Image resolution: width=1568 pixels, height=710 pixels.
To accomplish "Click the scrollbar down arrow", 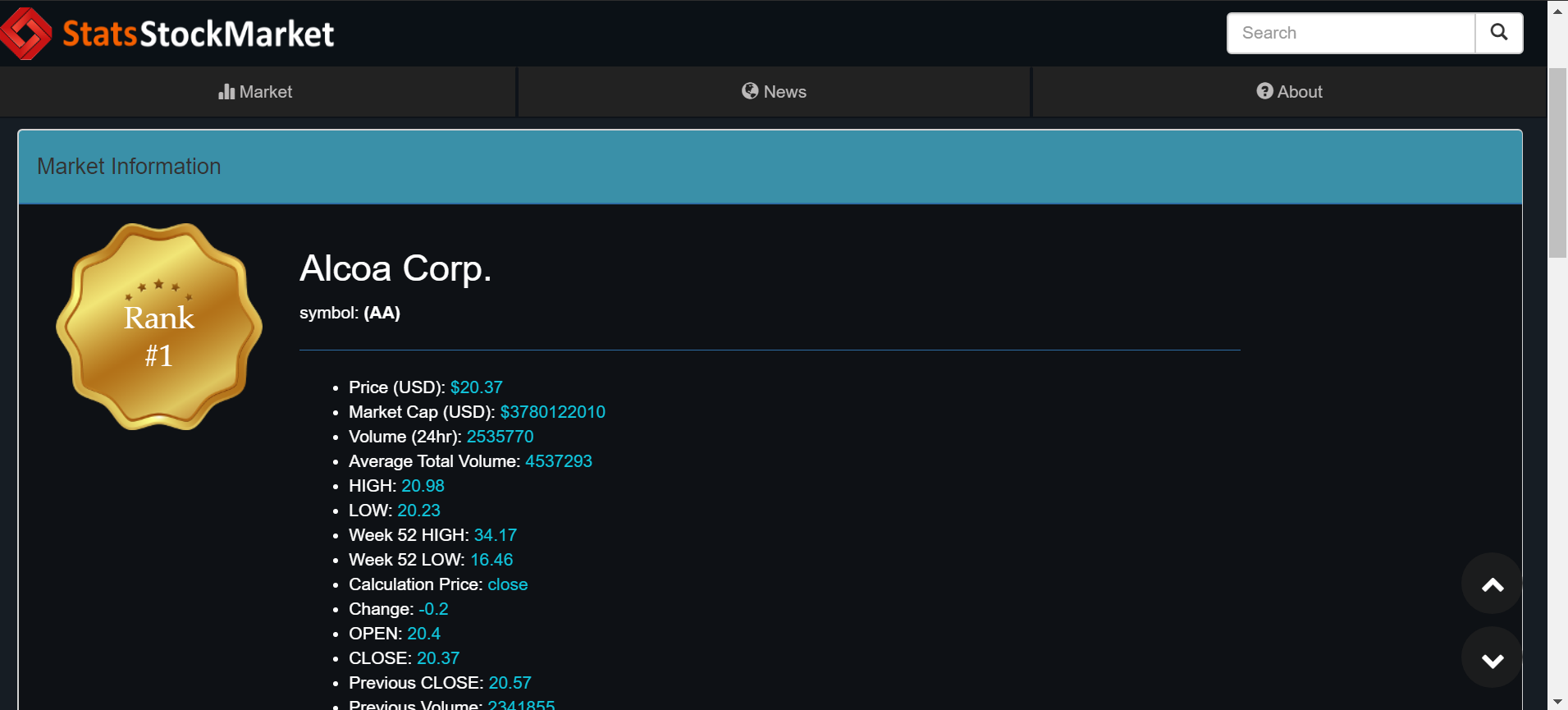I will point(1557,702).
